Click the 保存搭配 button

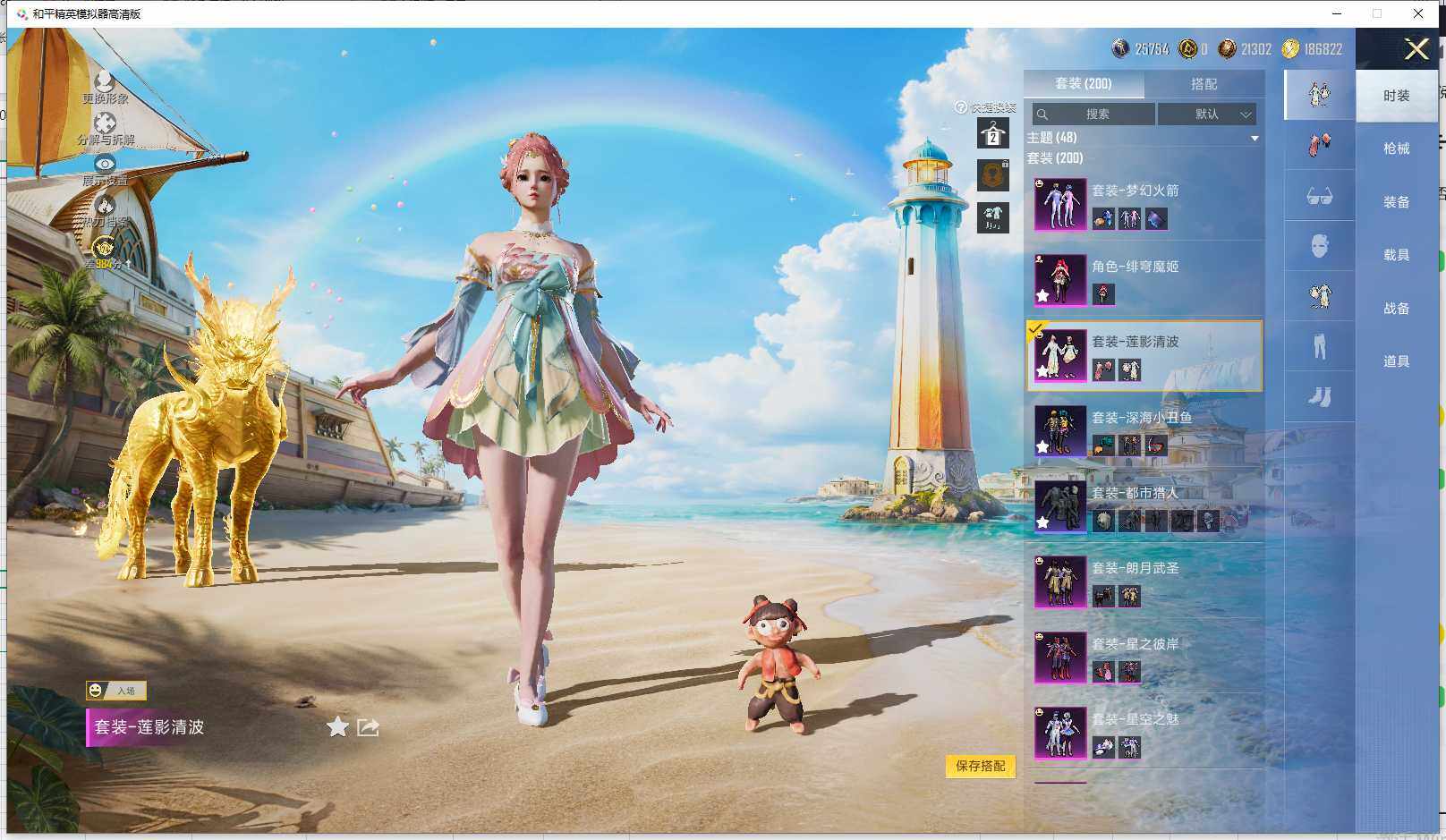[980, 766]
